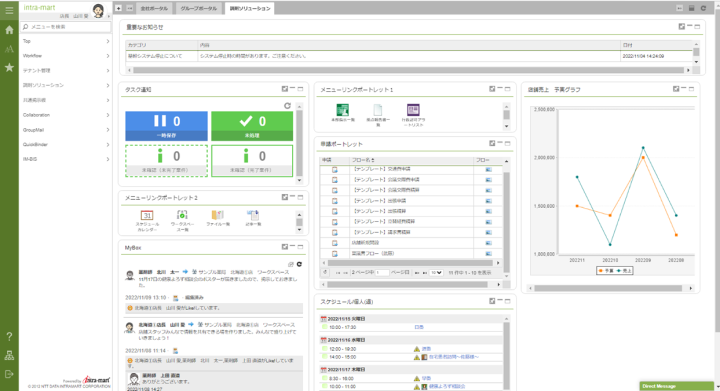Reload the 申請ポートレット table via pager refresh

(x=326, y=272)
